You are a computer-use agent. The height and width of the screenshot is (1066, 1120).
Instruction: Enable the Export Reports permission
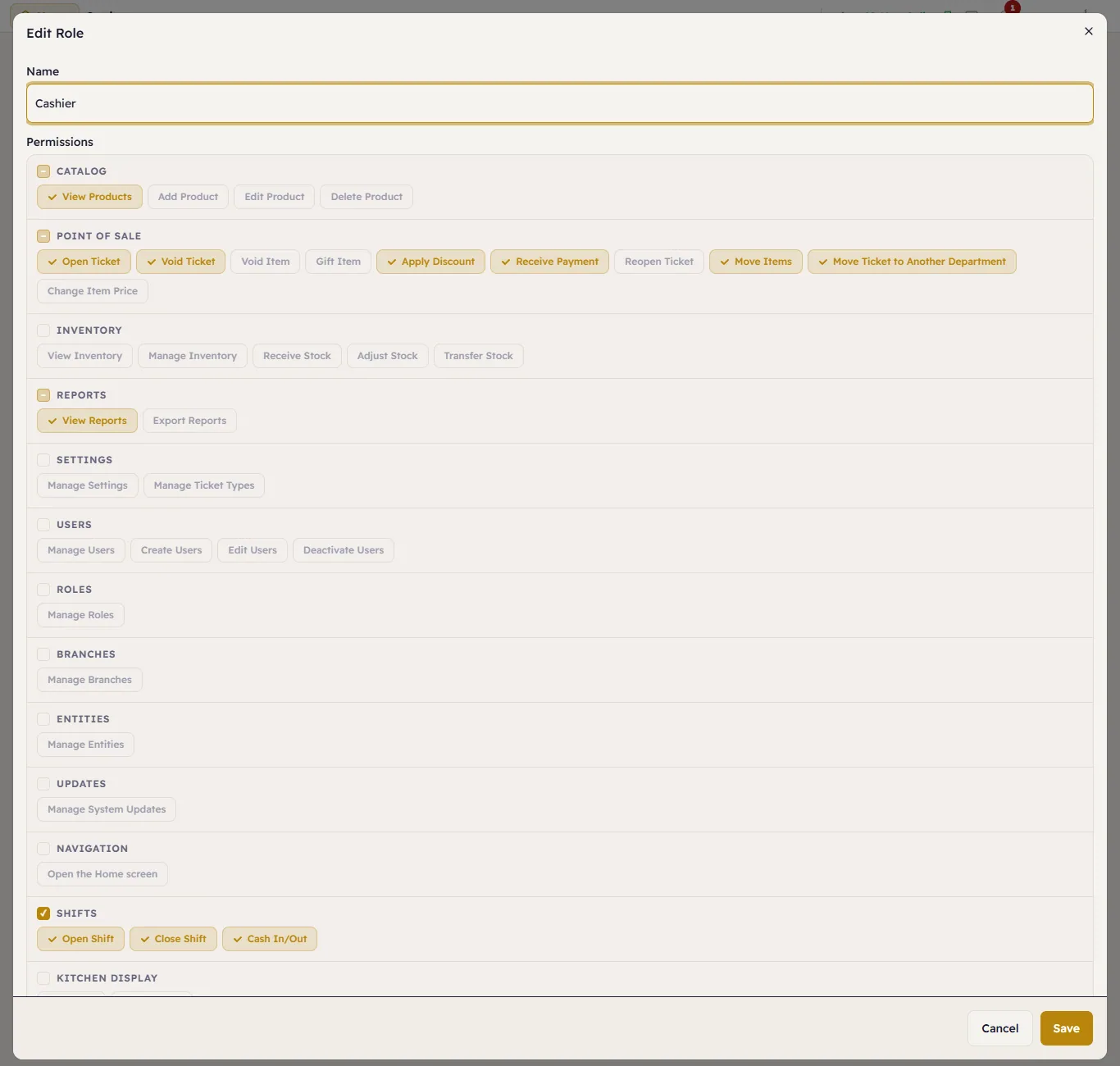click(x=189, y=421)
